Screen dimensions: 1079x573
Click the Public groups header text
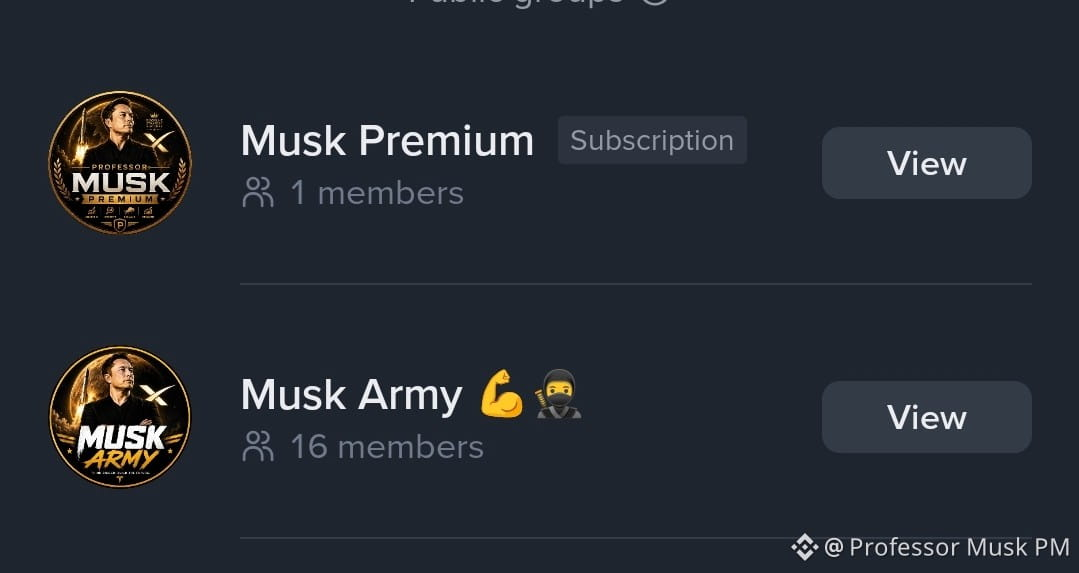[x=516, y=2]
